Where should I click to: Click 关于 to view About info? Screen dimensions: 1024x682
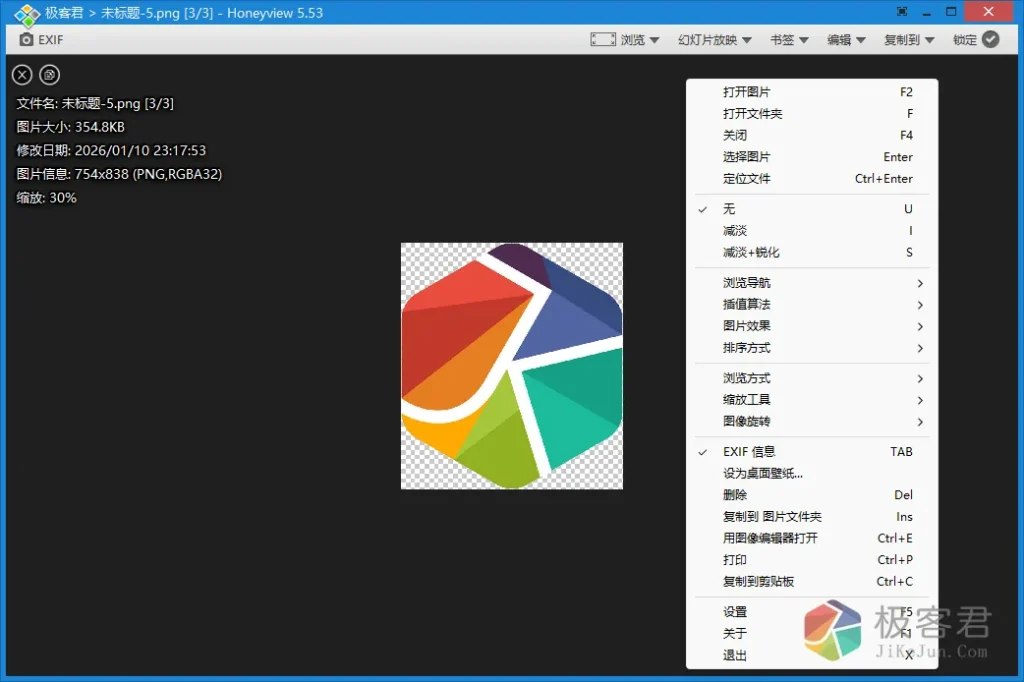(x=733, y=633)
